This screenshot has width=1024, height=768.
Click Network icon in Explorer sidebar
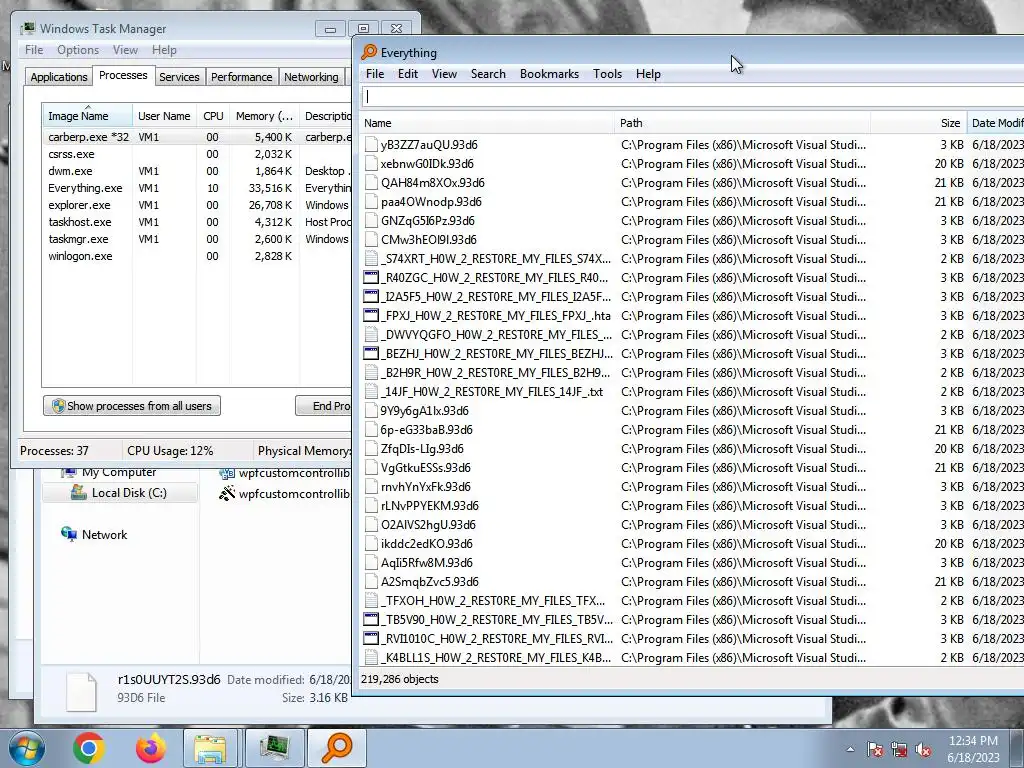pyautogui.click(x=69, y=534)
